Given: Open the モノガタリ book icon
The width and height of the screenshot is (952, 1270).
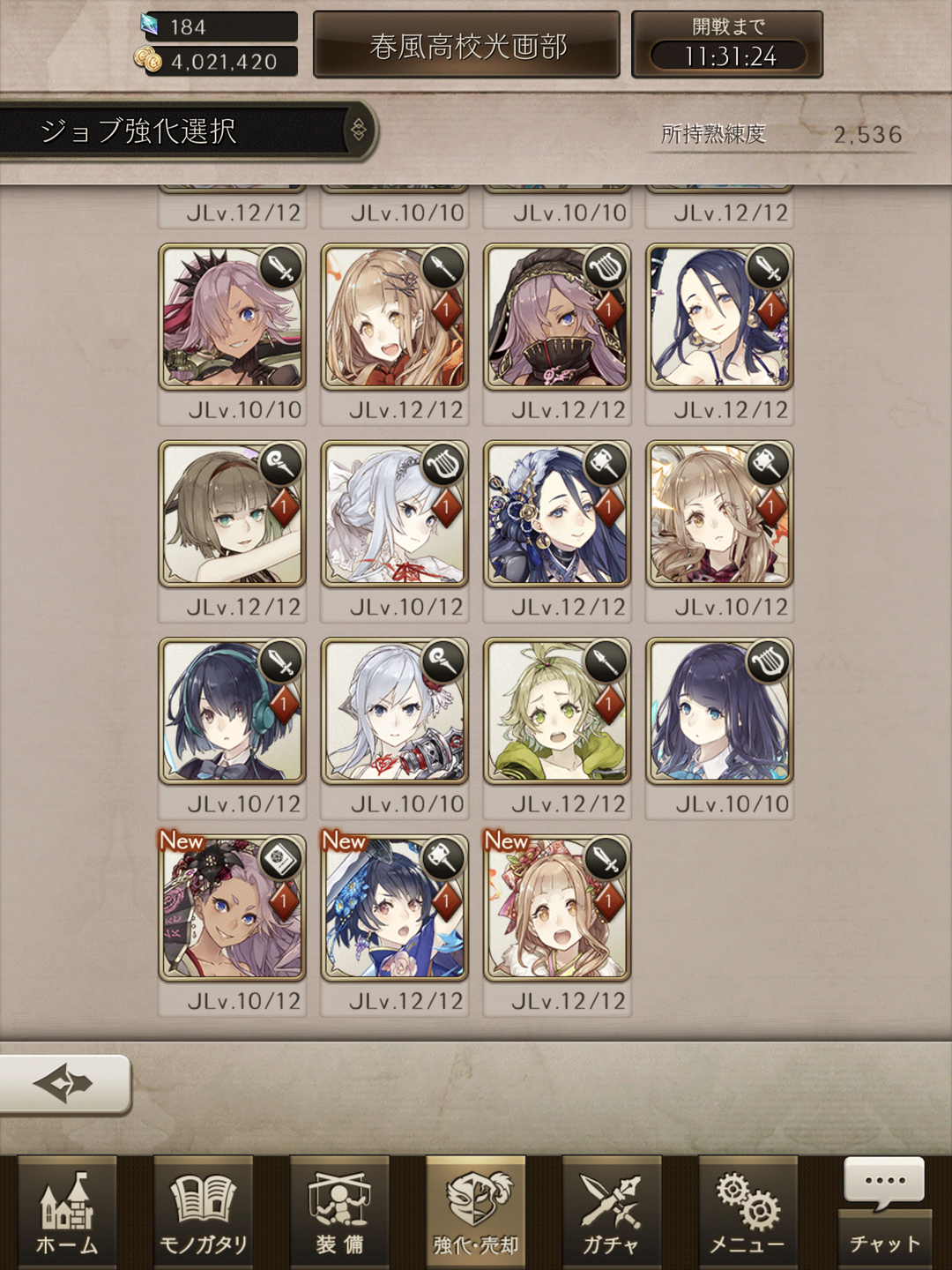Looking at the screenshot, I should click(x=204, y=1213).
